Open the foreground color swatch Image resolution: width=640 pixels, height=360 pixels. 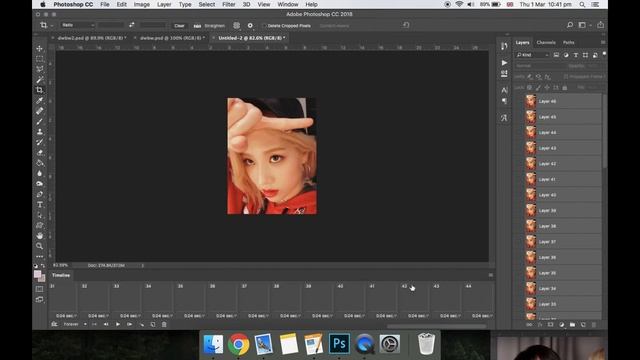[x=37, y=274]
